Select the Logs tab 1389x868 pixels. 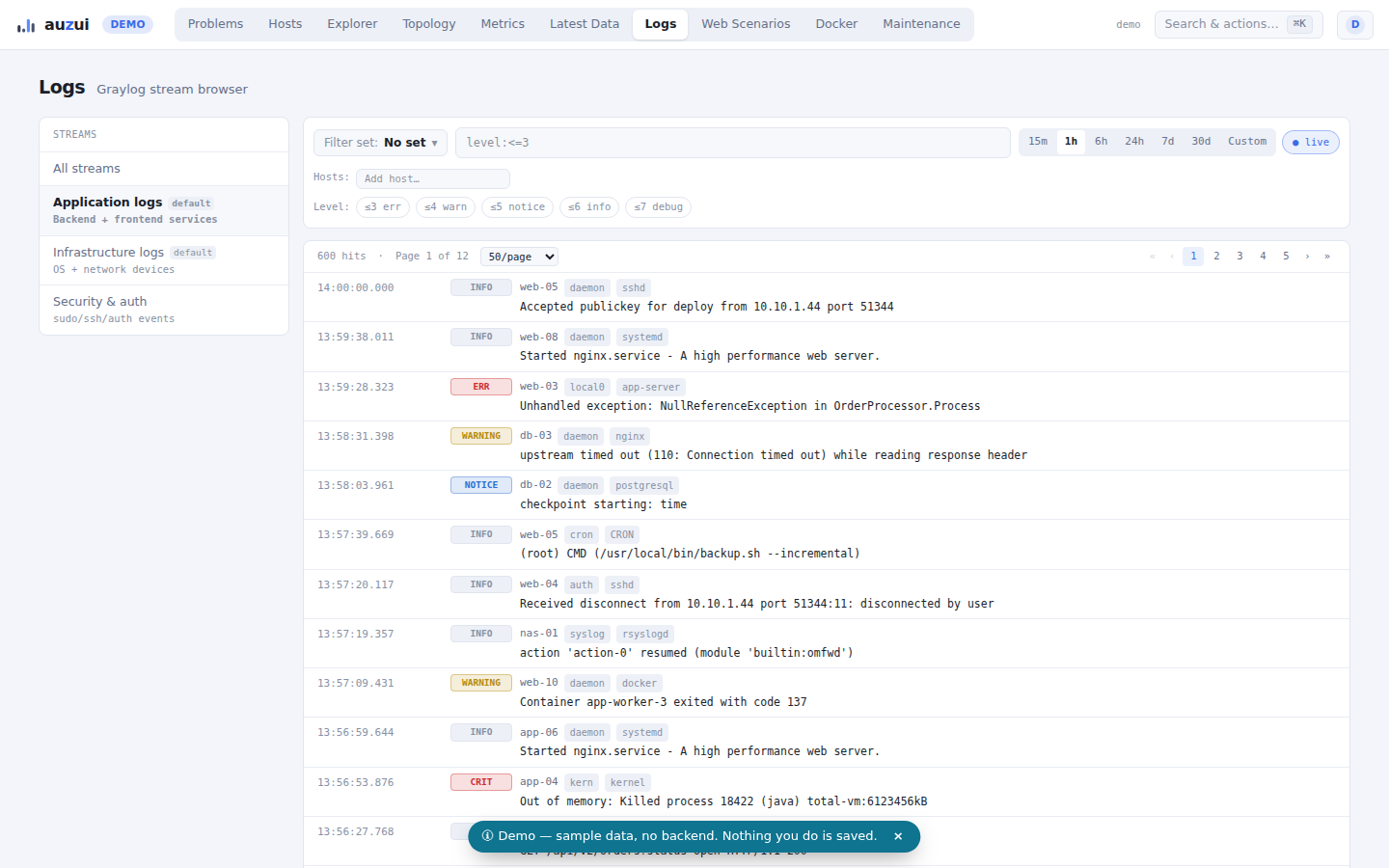point(661,24)
